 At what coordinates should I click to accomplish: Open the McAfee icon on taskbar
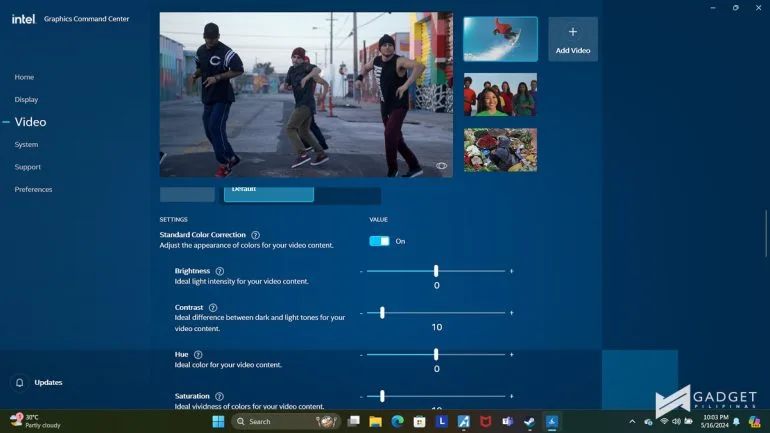coord(486,422)
